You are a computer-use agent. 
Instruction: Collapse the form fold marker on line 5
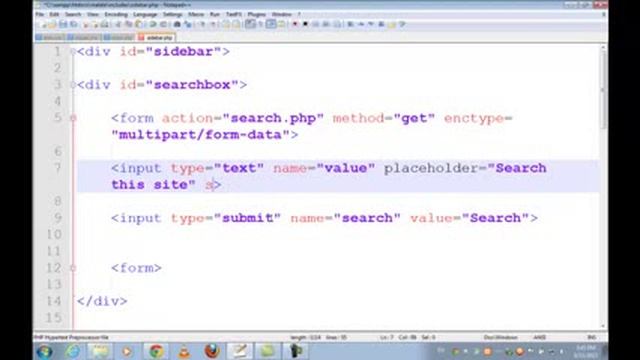[73, 118]
